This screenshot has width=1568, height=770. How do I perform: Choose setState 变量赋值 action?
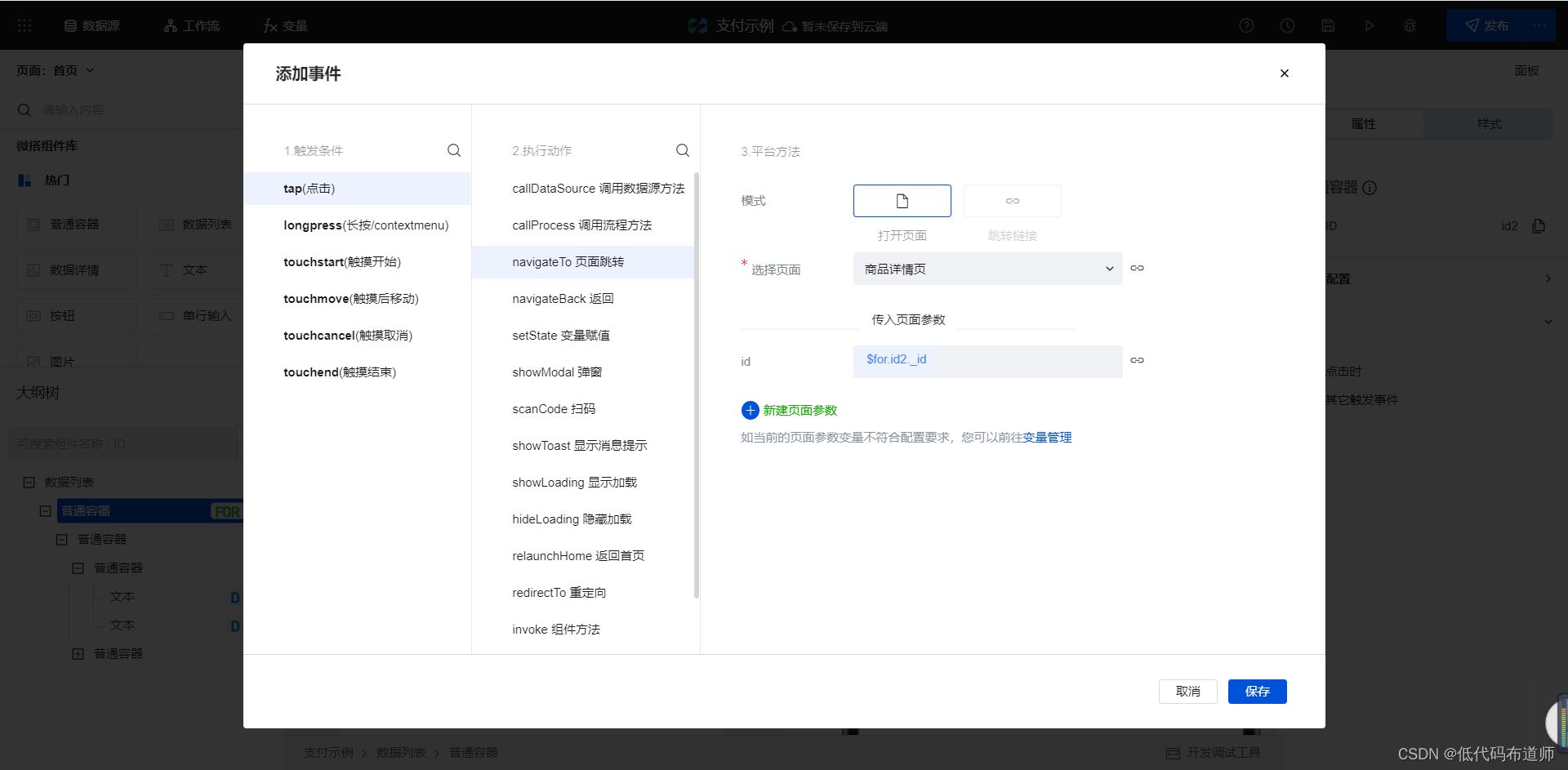(582, 336)
